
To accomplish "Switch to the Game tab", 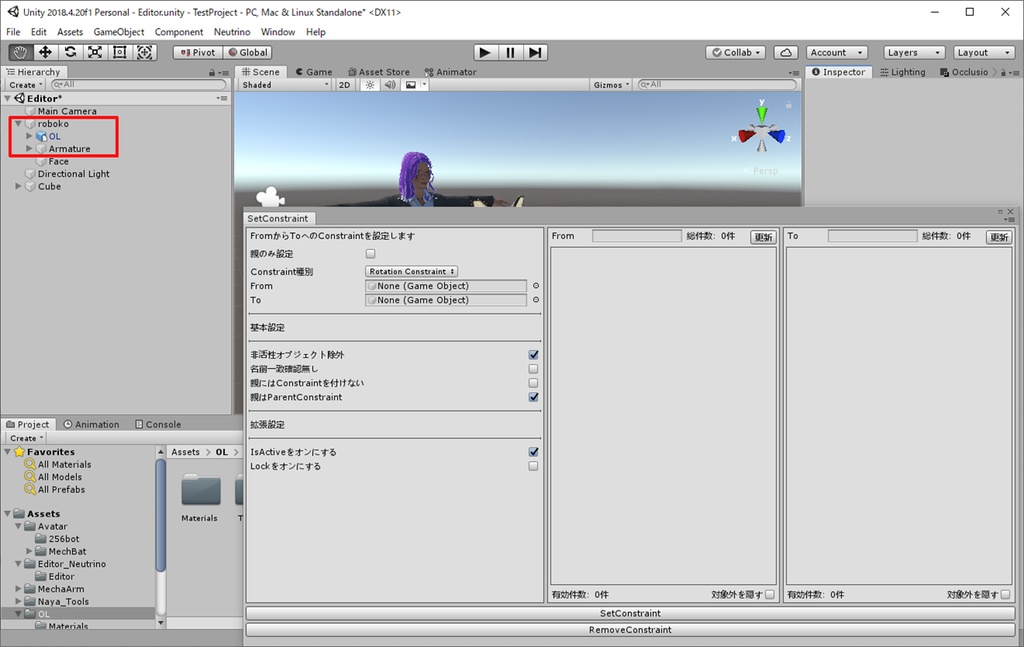I will 319,71.
